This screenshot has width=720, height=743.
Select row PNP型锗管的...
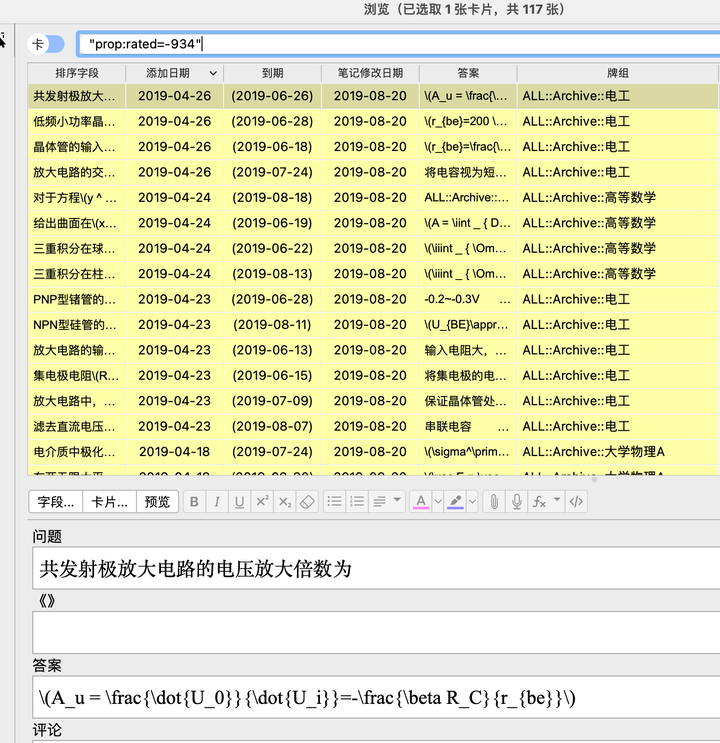tap(374, 299)
